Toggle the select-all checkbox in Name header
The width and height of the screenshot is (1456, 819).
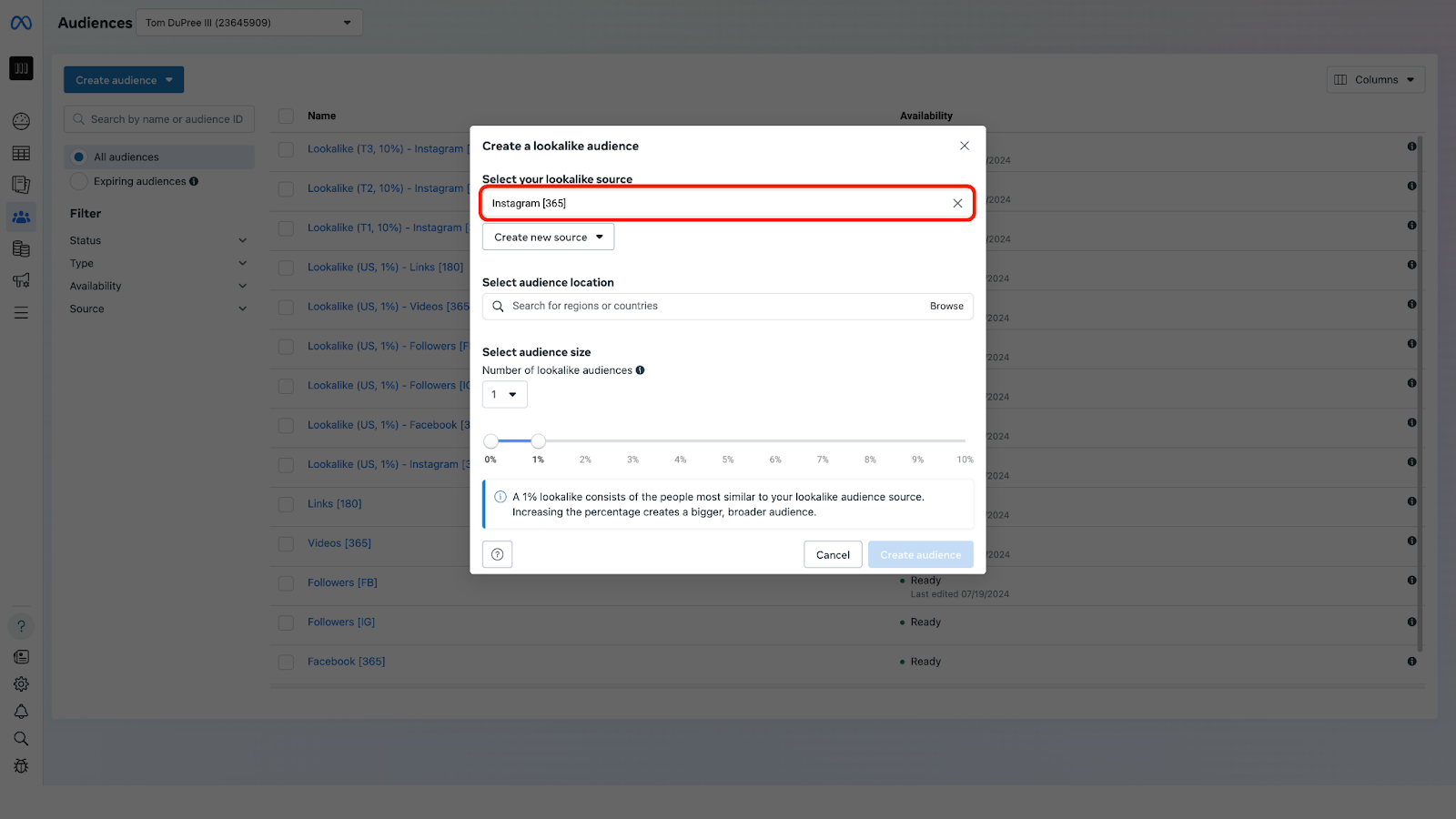coord(286,116)
